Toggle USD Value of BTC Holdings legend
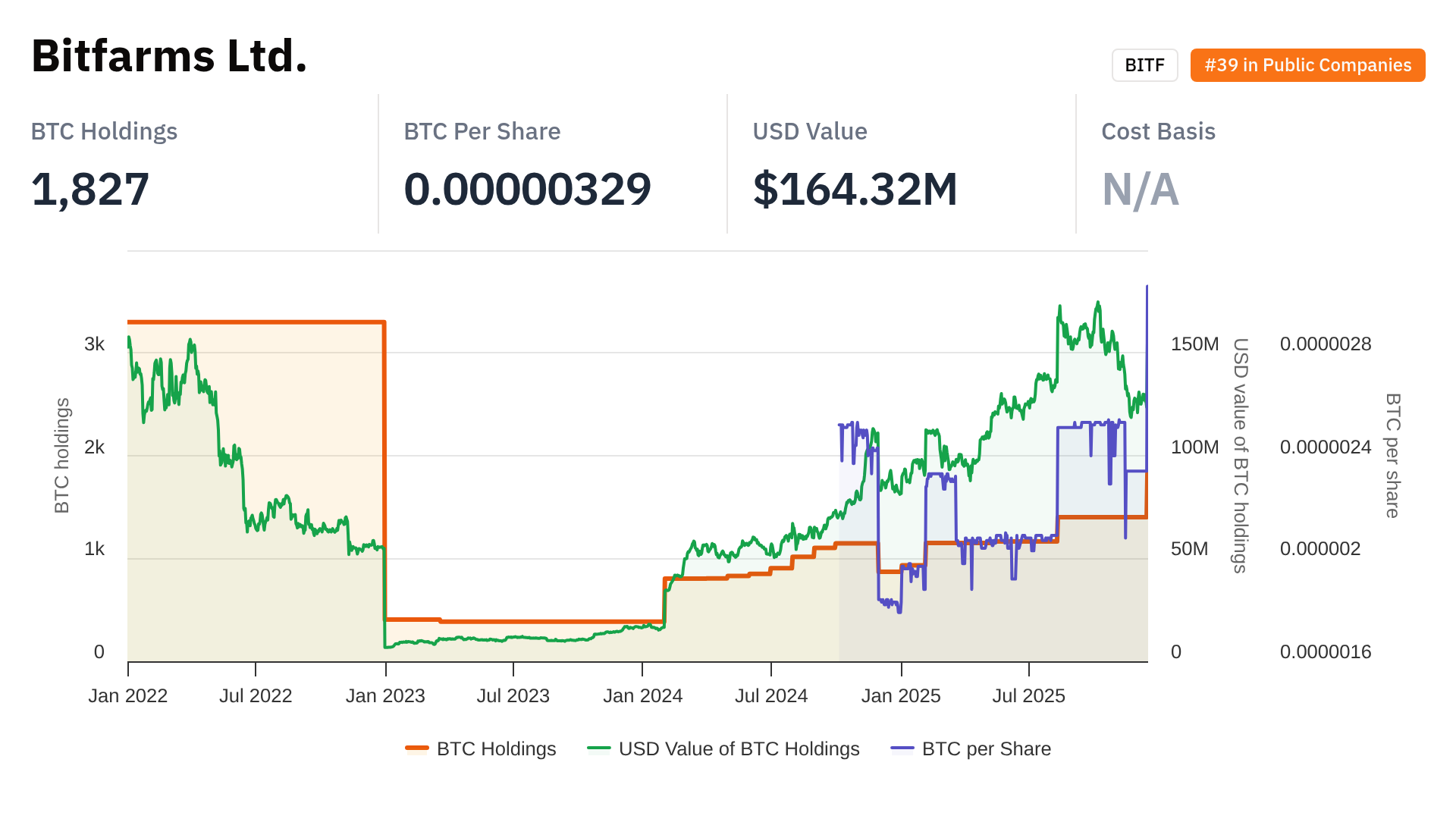1456x819 pixels. [x=739, y=749]
